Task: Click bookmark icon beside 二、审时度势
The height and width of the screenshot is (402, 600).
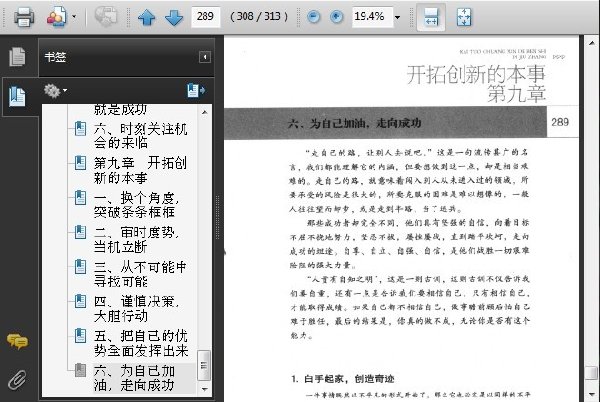Action: click(x=80, y=232)
